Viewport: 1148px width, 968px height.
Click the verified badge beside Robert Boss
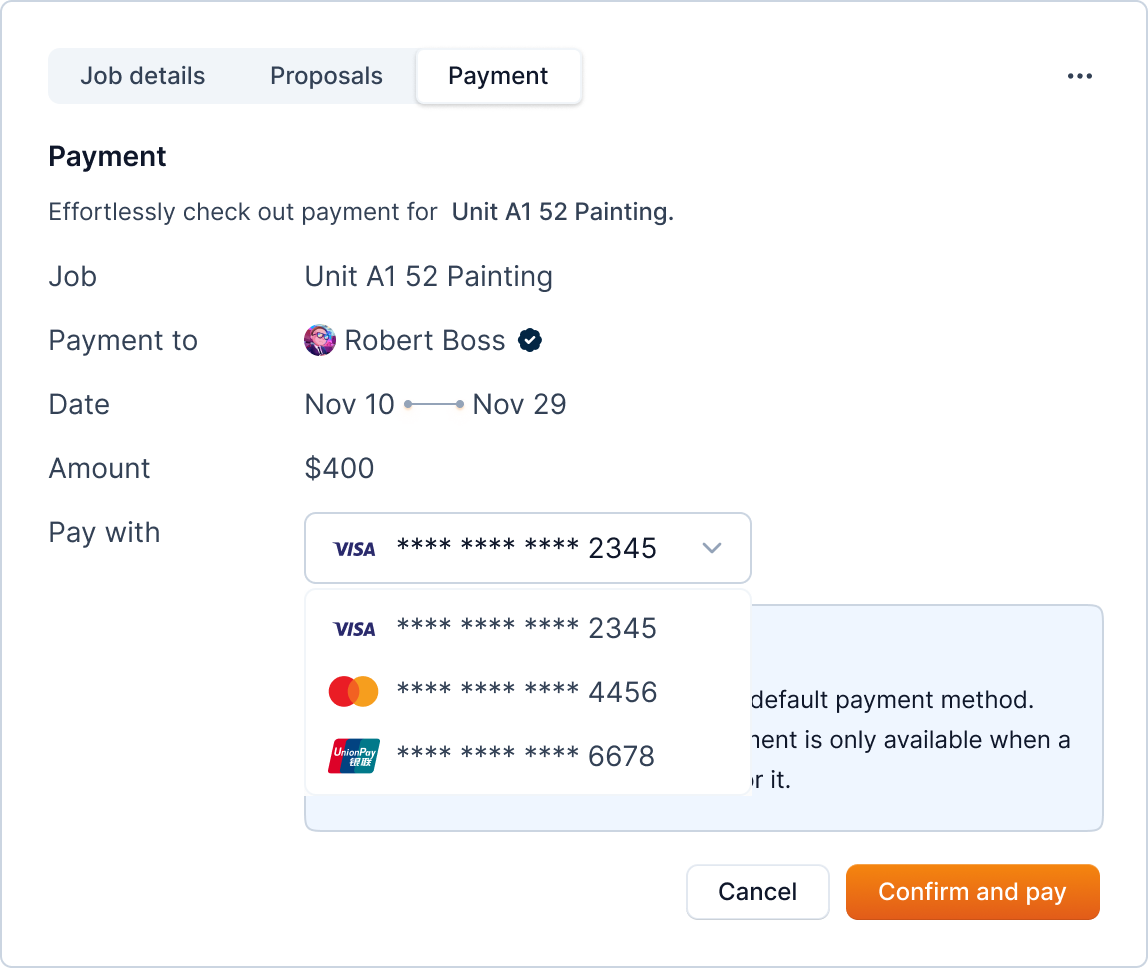pos(530,341)
